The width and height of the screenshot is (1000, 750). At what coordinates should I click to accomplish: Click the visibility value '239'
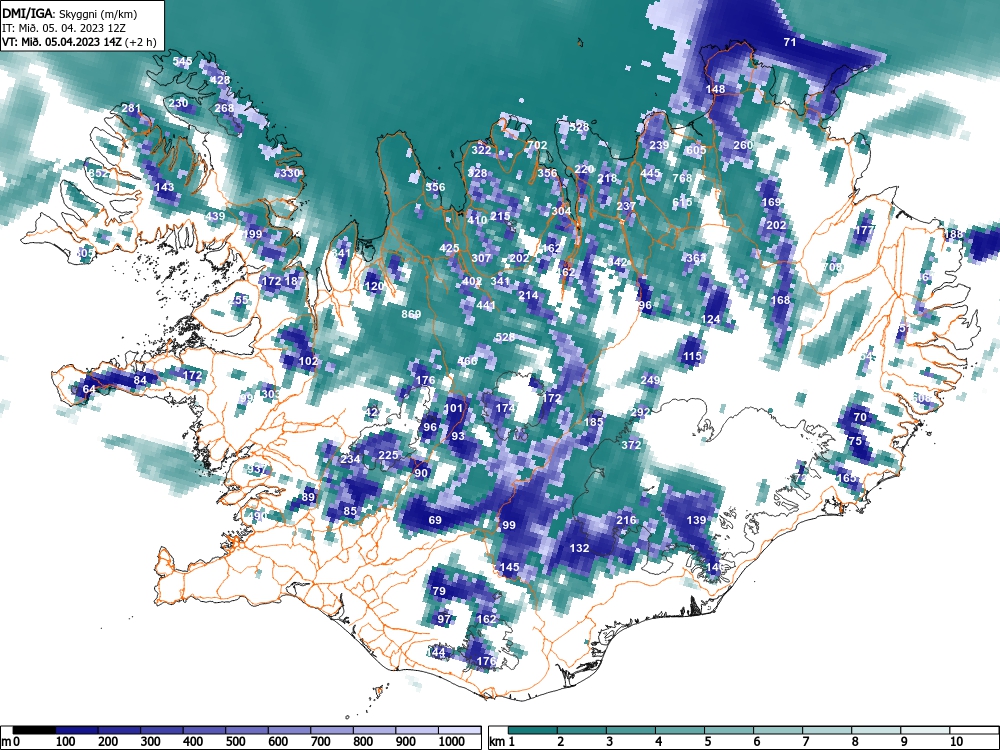(x=659, y=145)
